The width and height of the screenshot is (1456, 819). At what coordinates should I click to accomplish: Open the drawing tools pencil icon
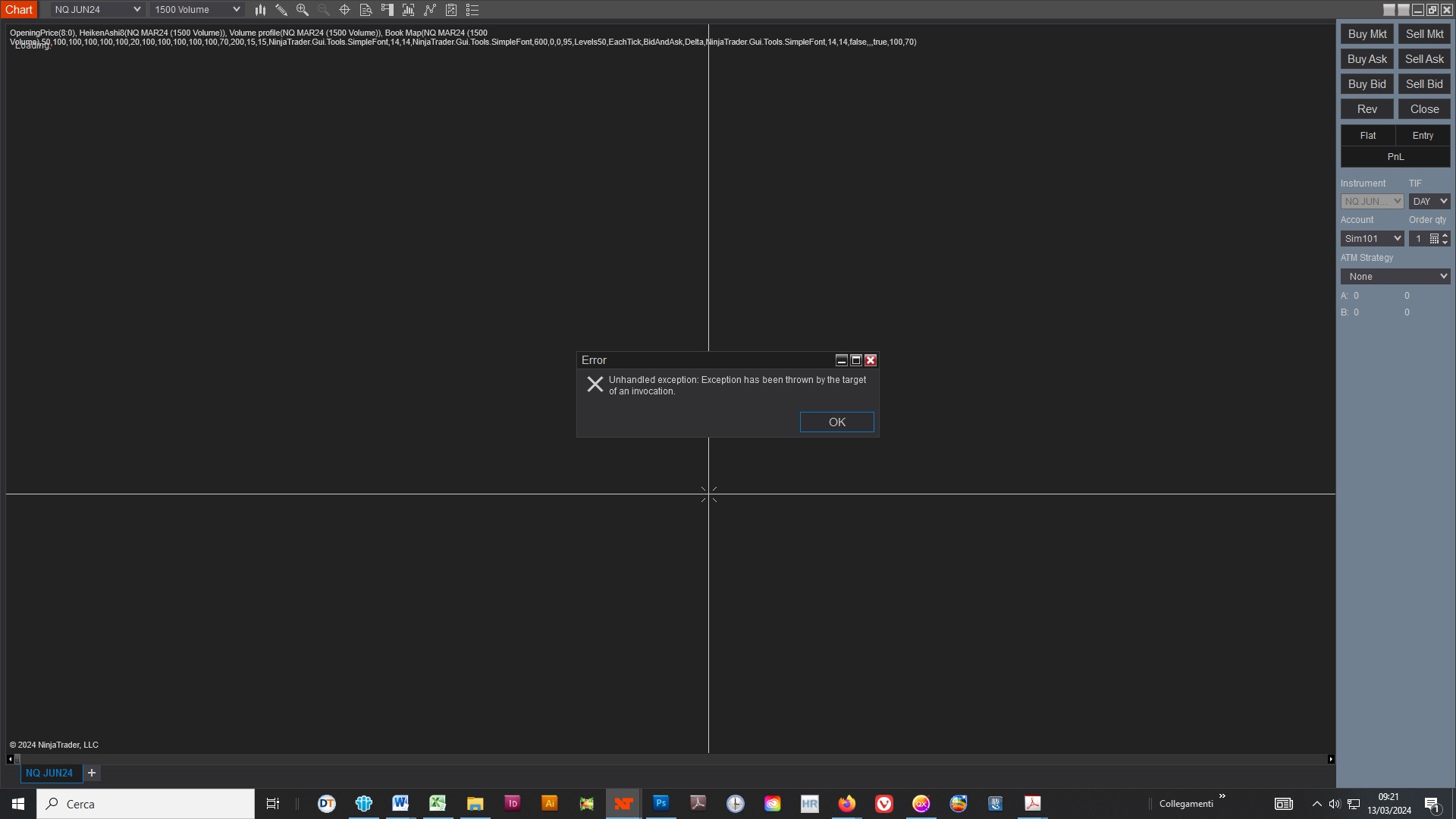tap(281, 10)
